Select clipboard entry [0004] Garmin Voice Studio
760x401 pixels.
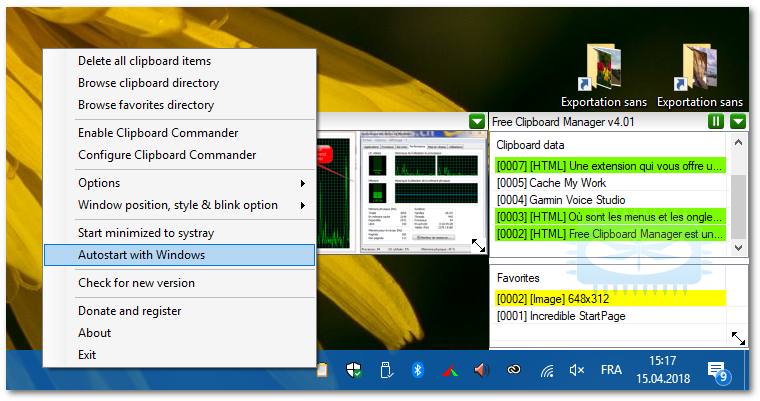(610, 200)
